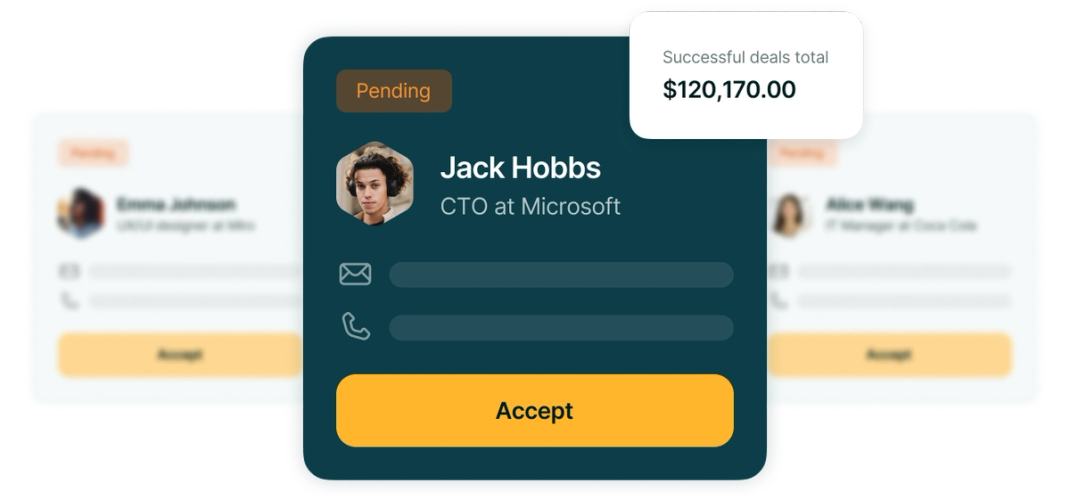
Task: Select the email field next to envelope
Action: (561, 275)
